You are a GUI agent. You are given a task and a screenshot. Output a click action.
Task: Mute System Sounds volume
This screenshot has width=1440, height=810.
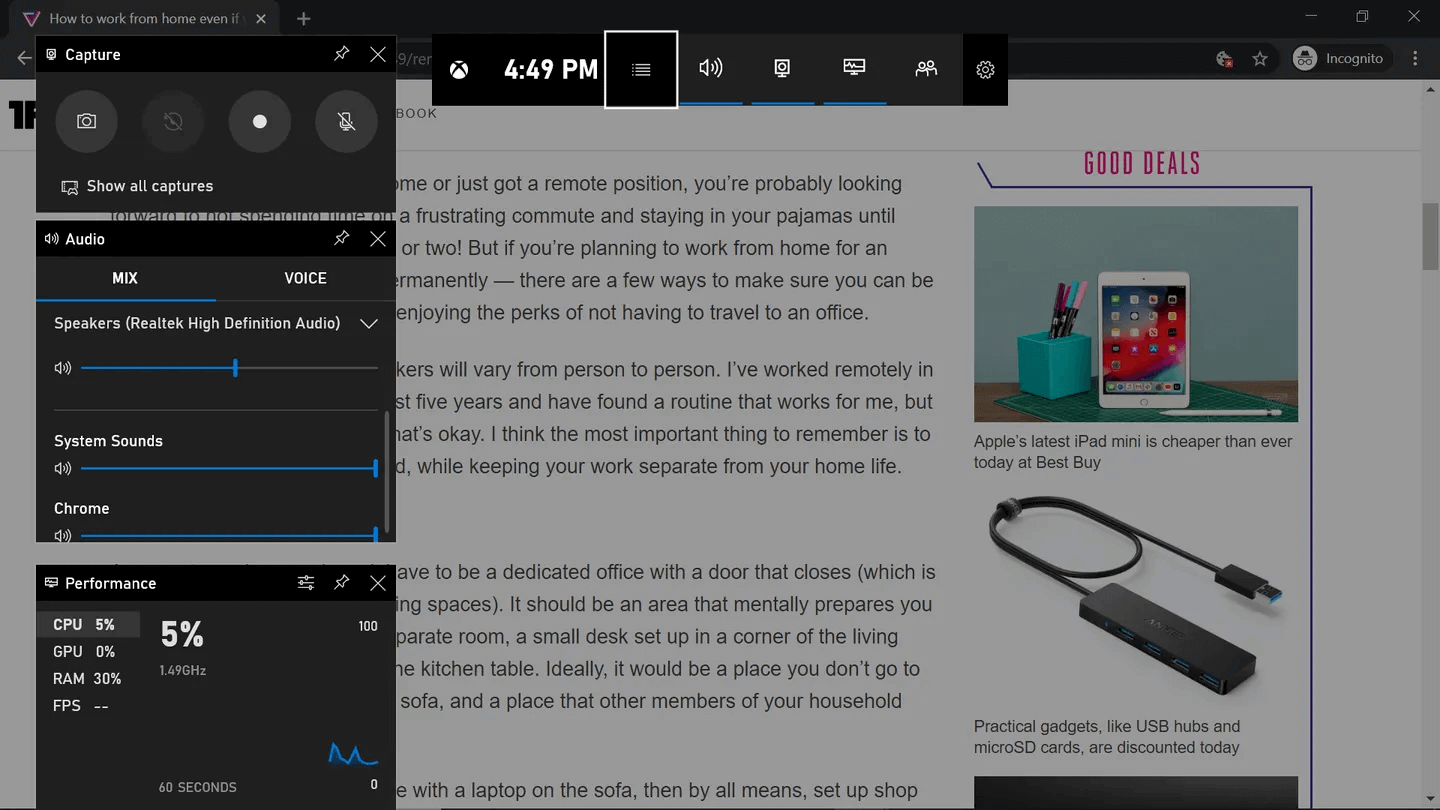[63, 468]
